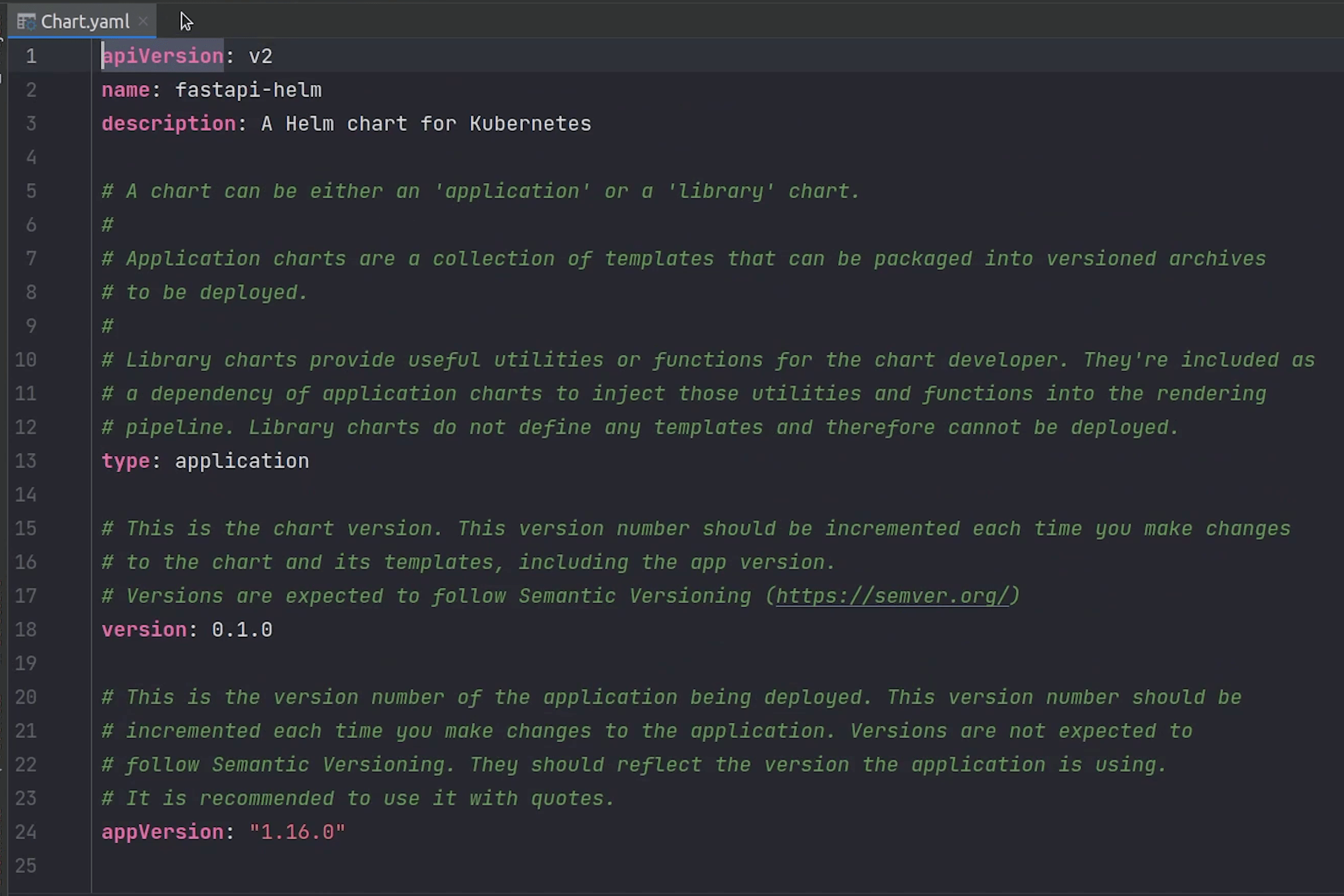Place cursor on the apiVersion key
1344x896 pixels.
[162, 56]
